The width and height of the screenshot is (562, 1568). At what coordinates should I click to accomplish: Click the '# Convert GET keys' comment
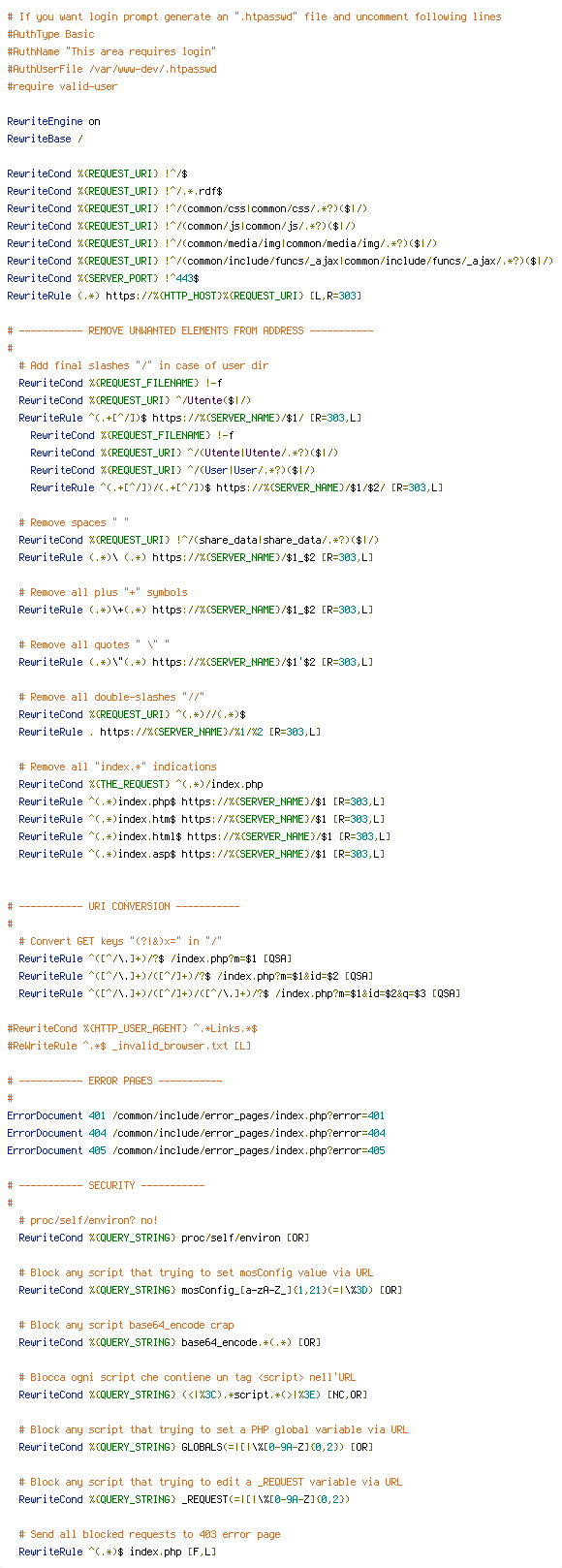click(120, 941)
